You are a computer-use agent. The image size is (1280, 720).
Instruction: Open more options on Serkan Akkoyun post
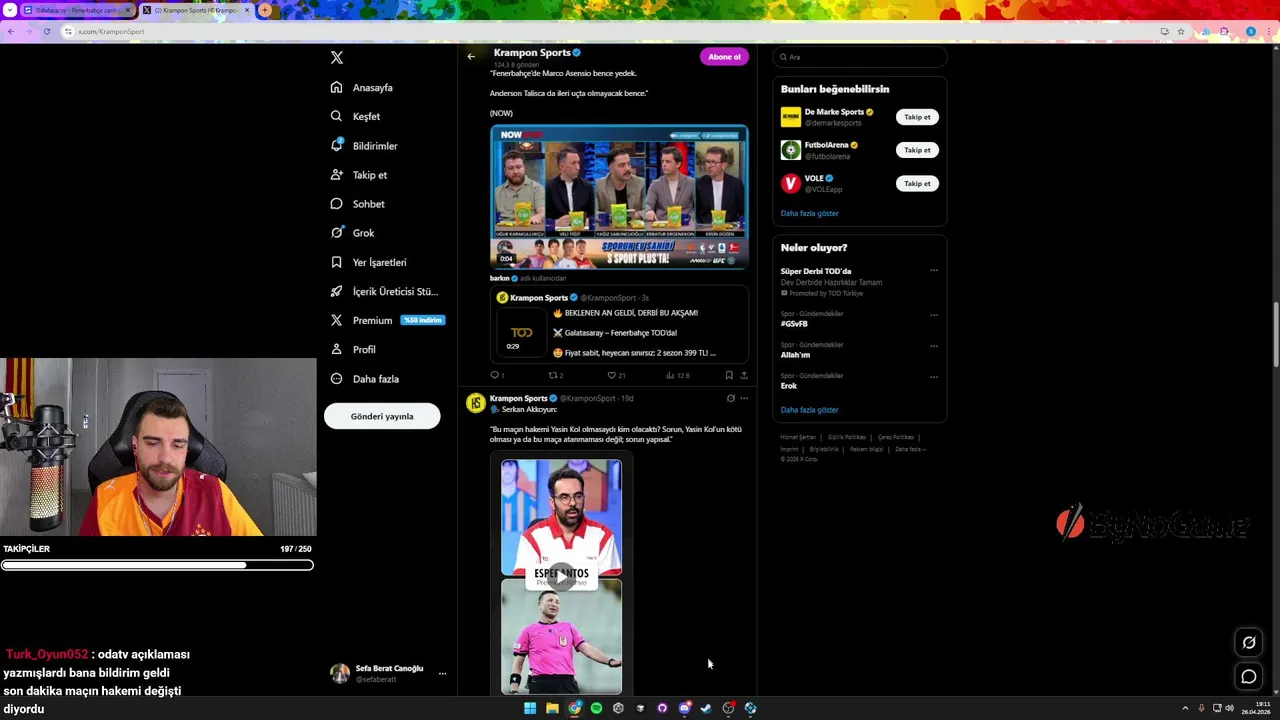743,398
